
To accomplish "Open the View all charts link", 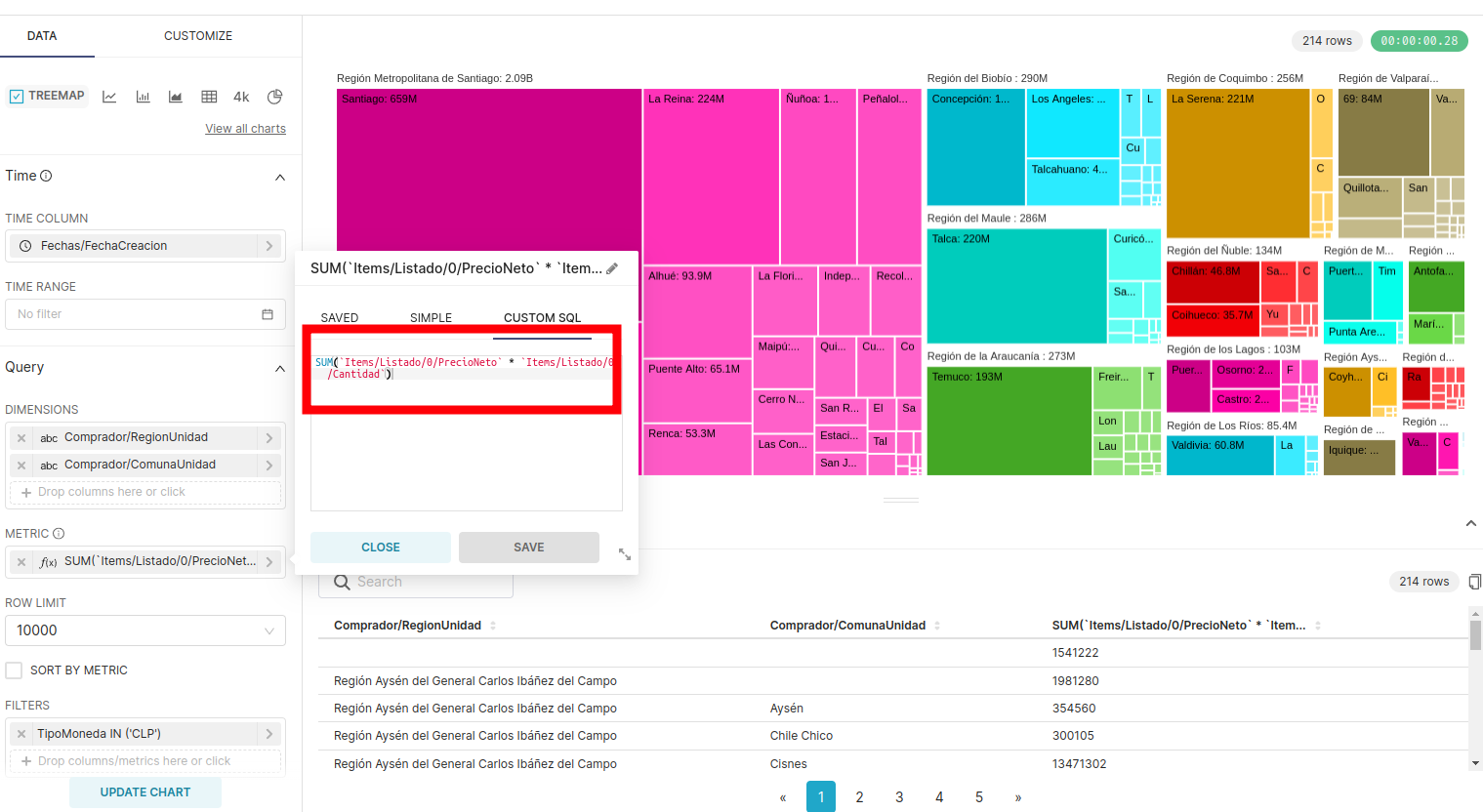I will tap(245, 129).
